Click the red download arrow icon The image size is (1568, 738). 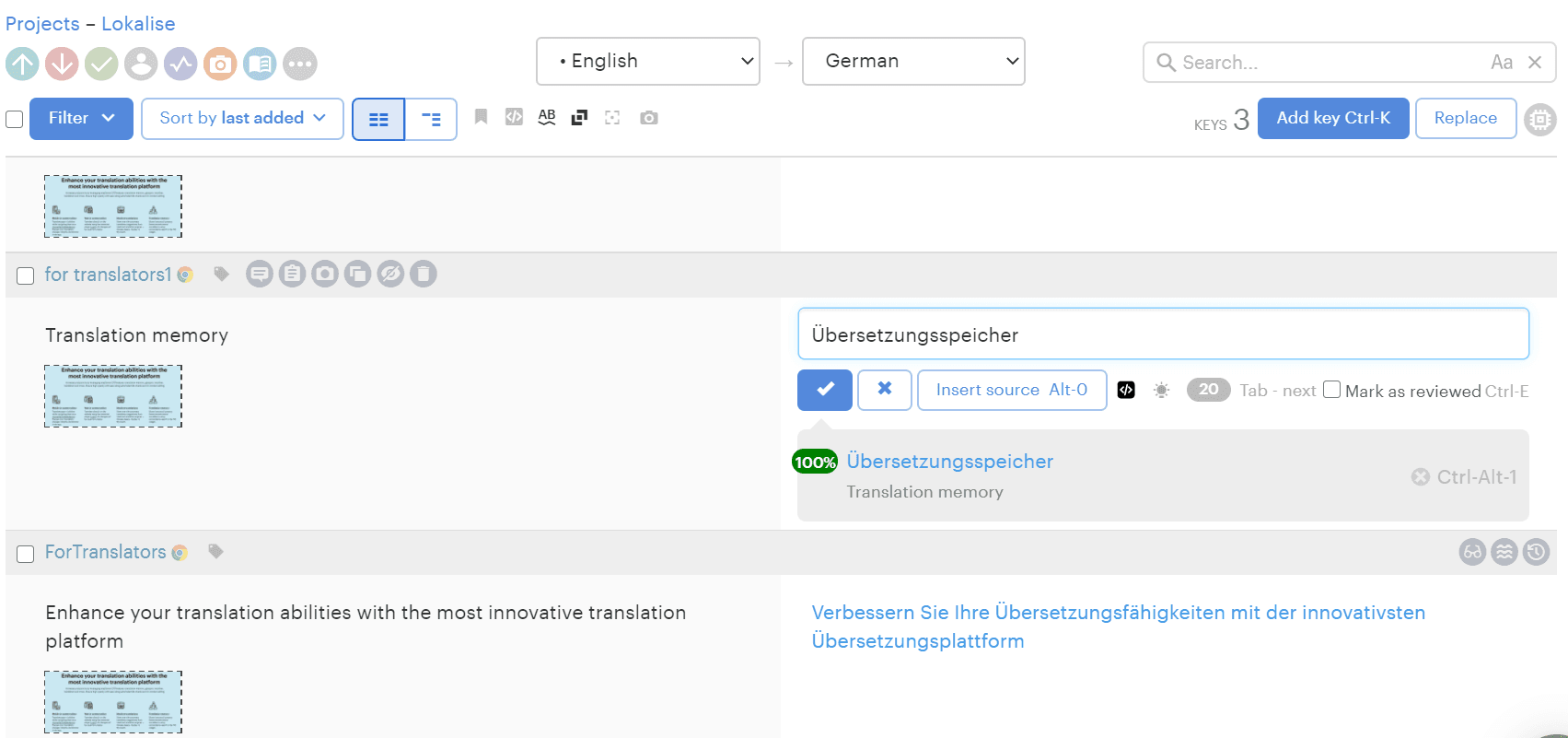point(62,64)
